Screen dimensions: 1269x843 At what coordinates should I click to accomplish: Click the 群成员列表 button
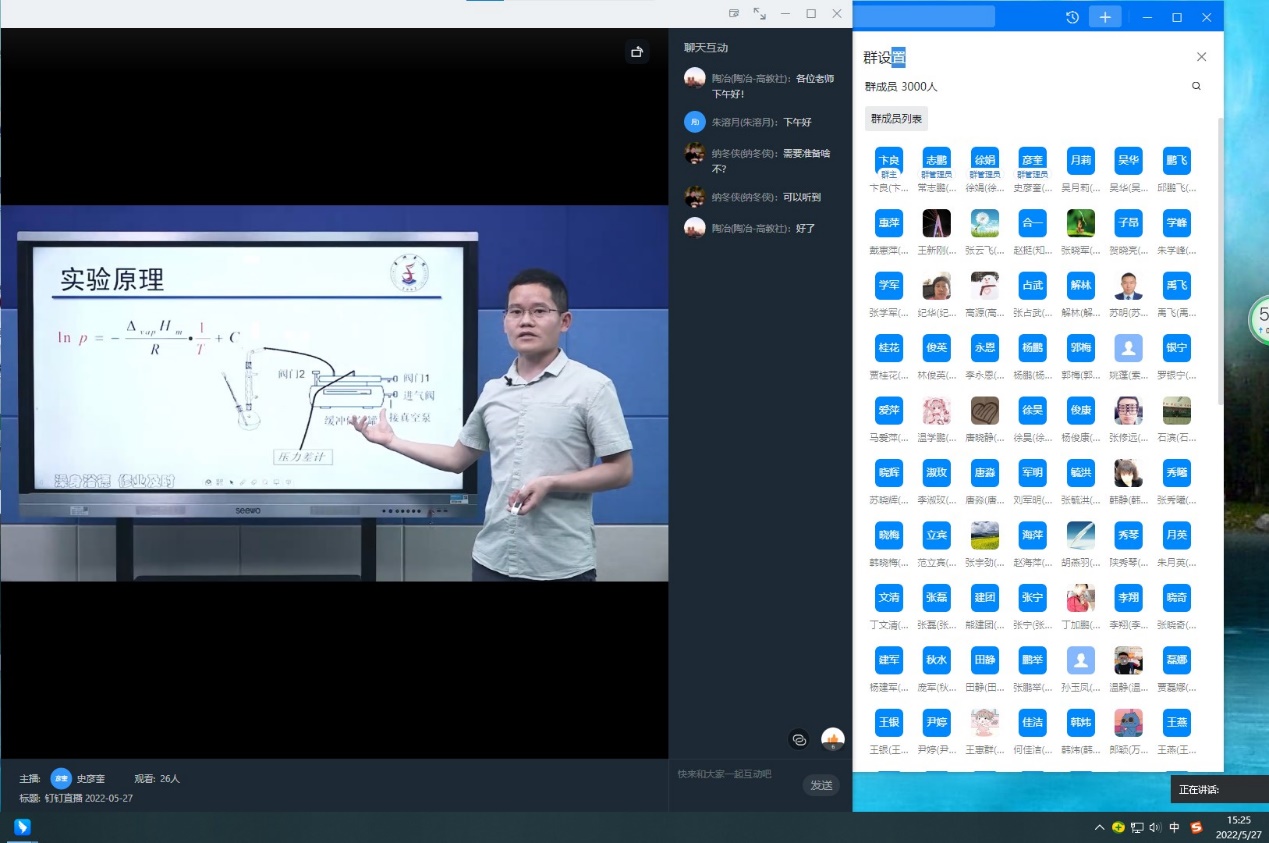(x=896, y=118)
